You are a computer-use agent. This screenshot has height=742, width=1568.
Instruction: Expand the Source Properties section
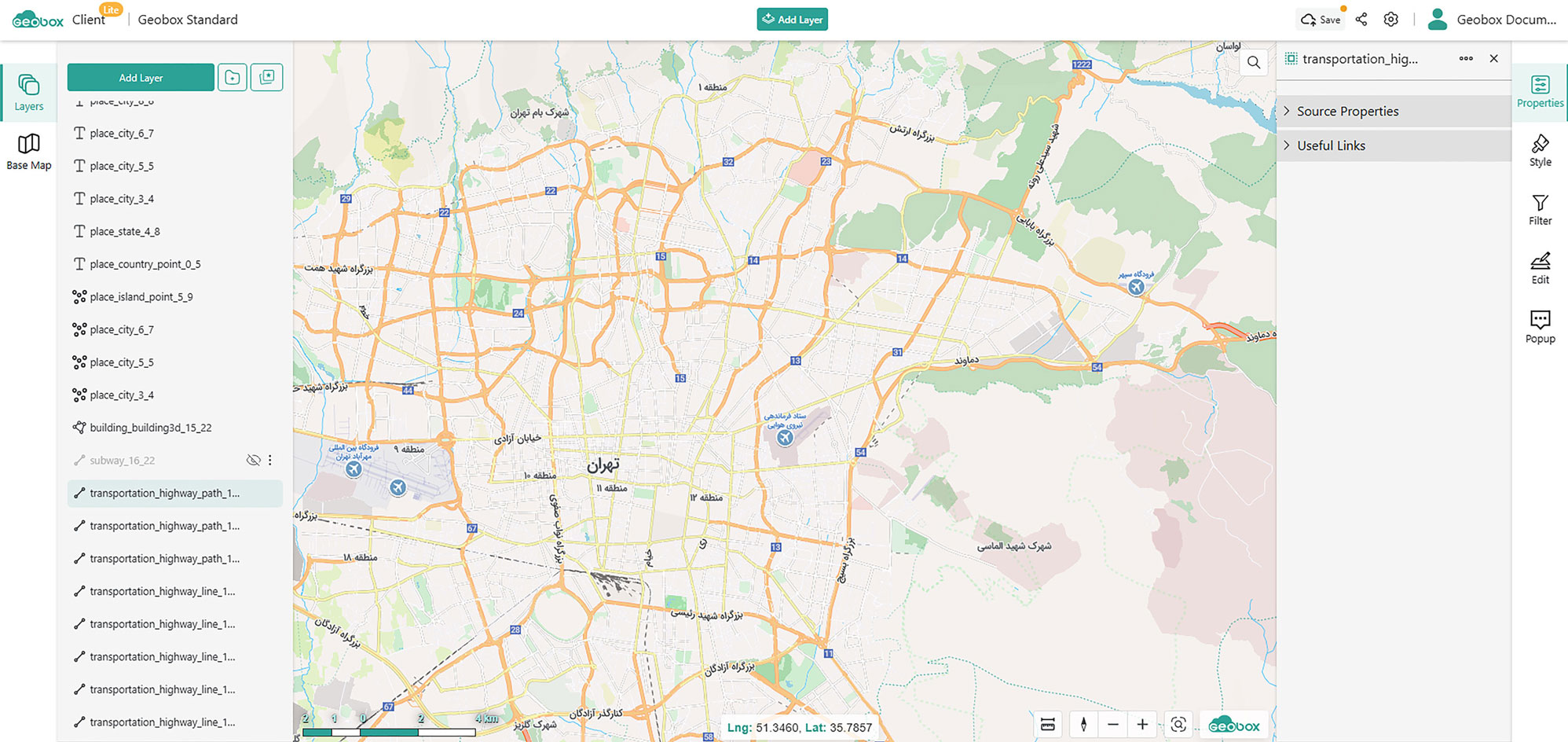pos(1347,112)
